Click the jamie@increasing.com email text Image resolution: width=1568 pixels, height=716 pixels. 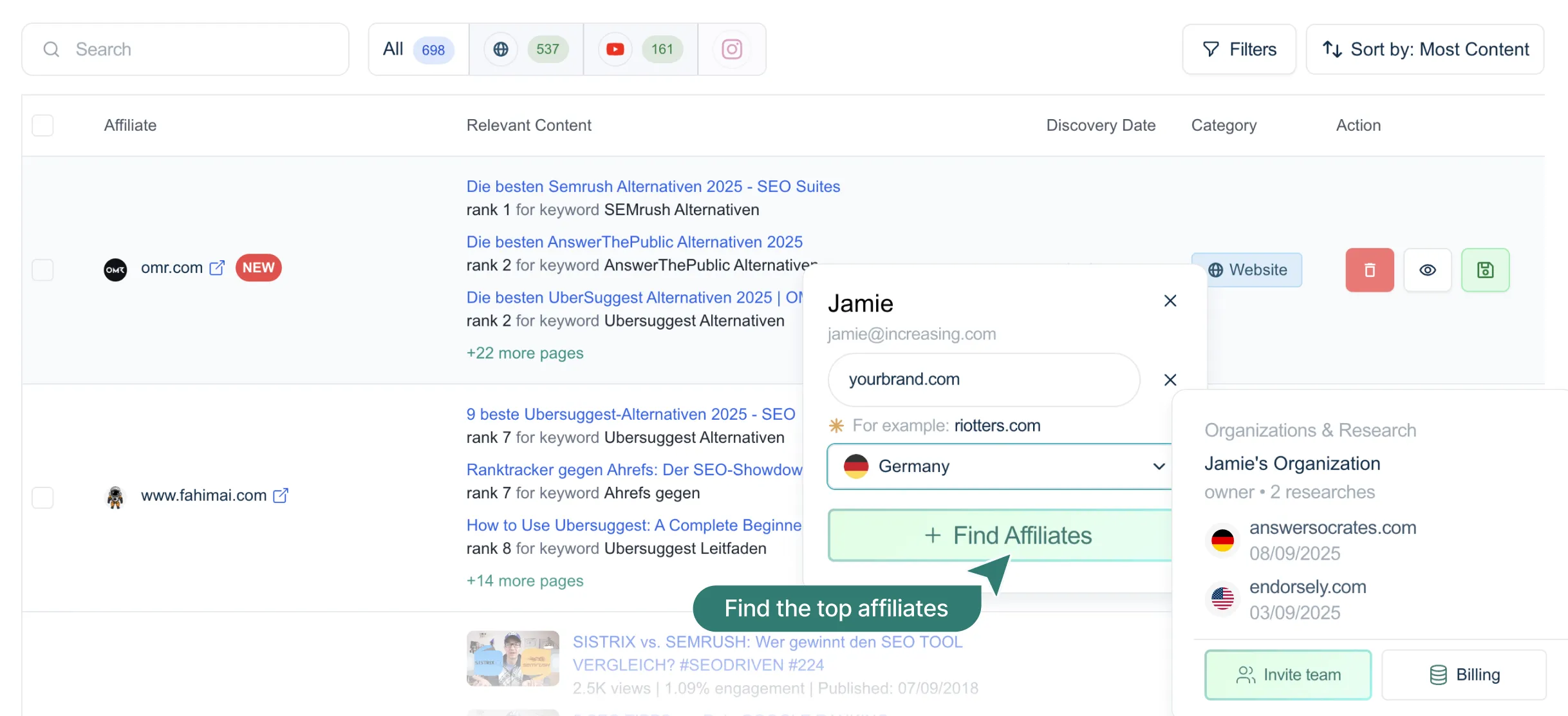coord(911,334)
